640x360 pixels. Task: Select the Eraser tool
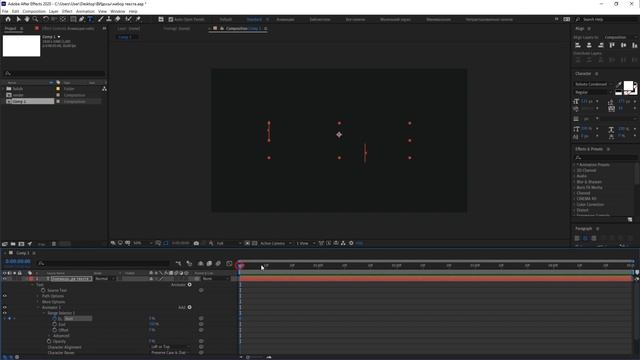[118, 19]
